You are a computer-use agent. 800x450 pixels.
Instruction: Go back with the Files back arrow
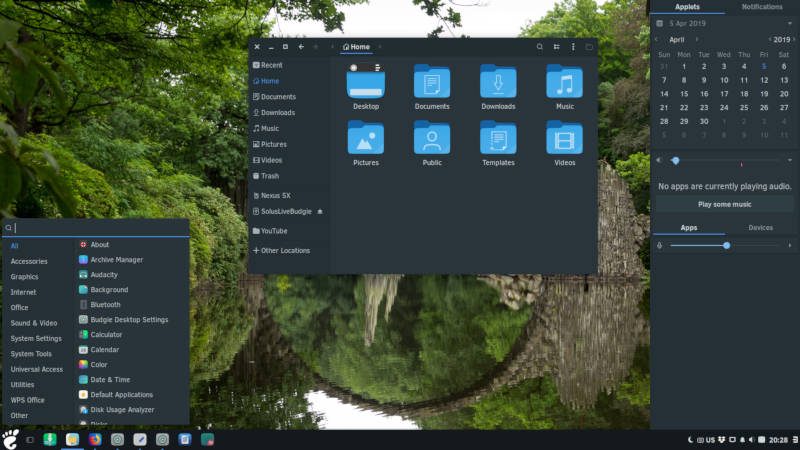click(301, 46)
